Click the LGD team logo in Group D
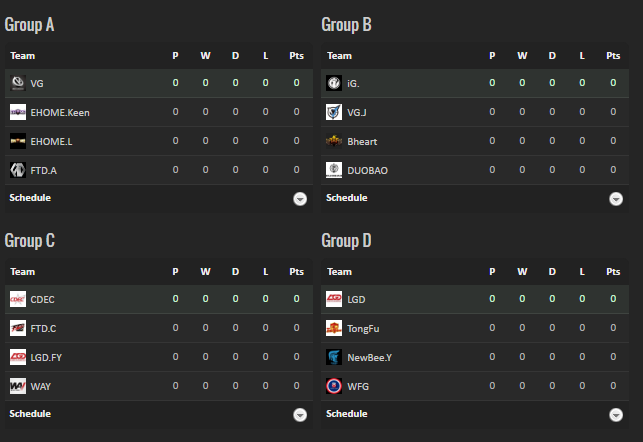 click(334, 299)
